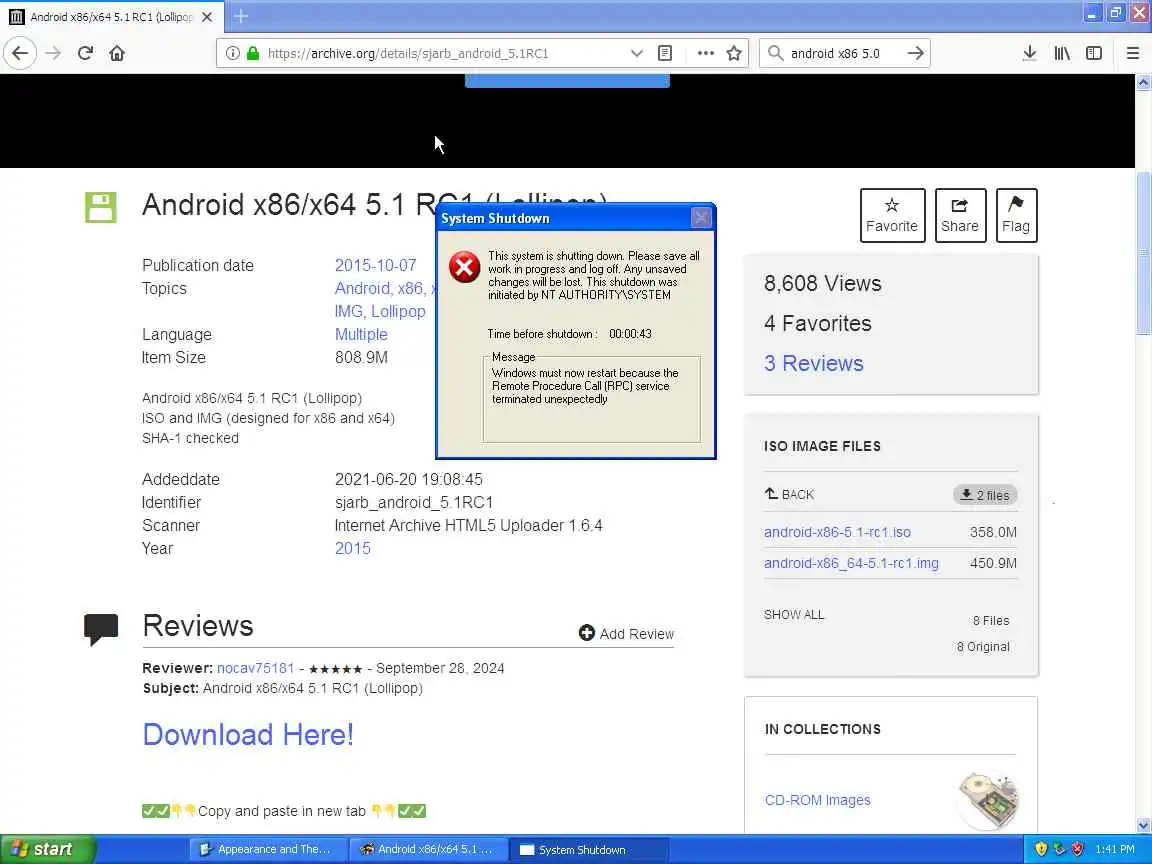This screenshot has height=864, width=1152.
Task: Close the System Shutdown dialog
Action: [701, 217]
